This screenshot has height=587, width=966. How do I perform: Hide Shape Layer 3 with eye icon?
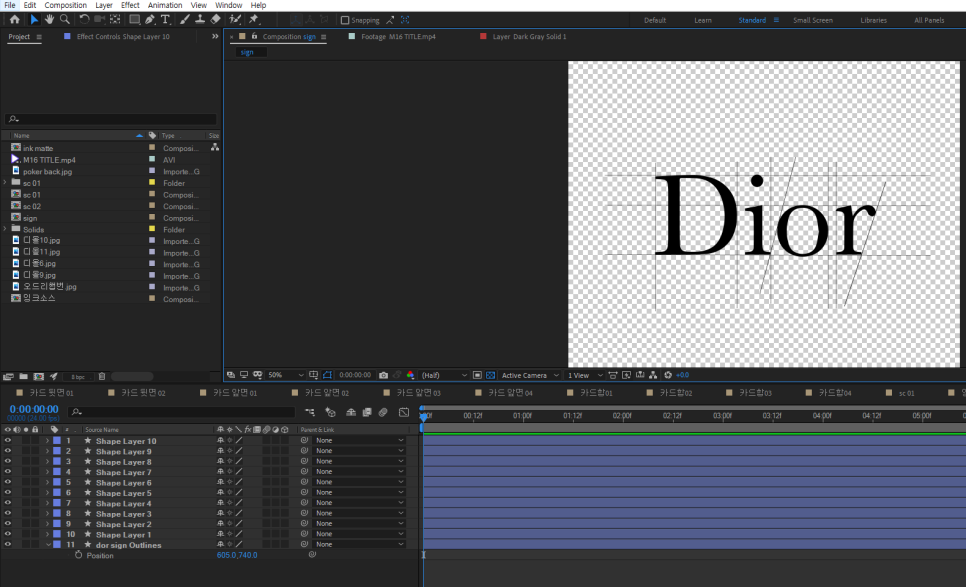coord(7,514)
